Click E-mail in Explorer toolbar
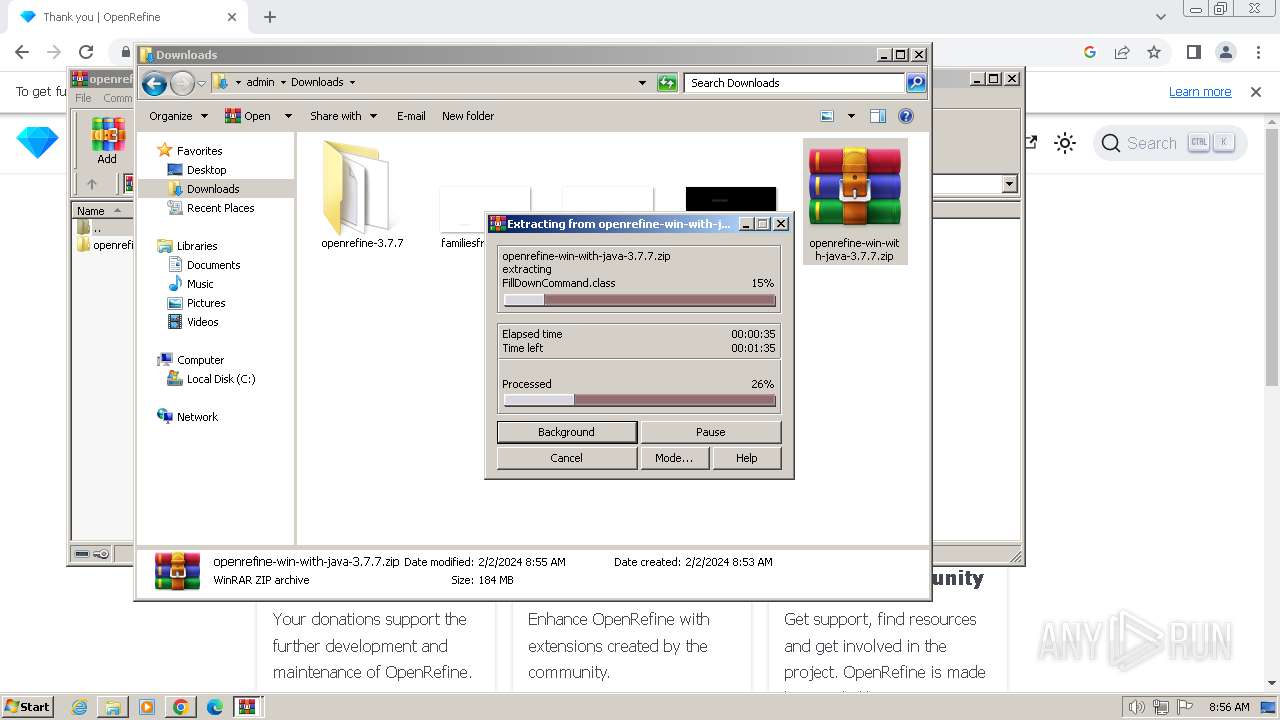The height and width of the screenshot is (720, 1280). point(411,116)
